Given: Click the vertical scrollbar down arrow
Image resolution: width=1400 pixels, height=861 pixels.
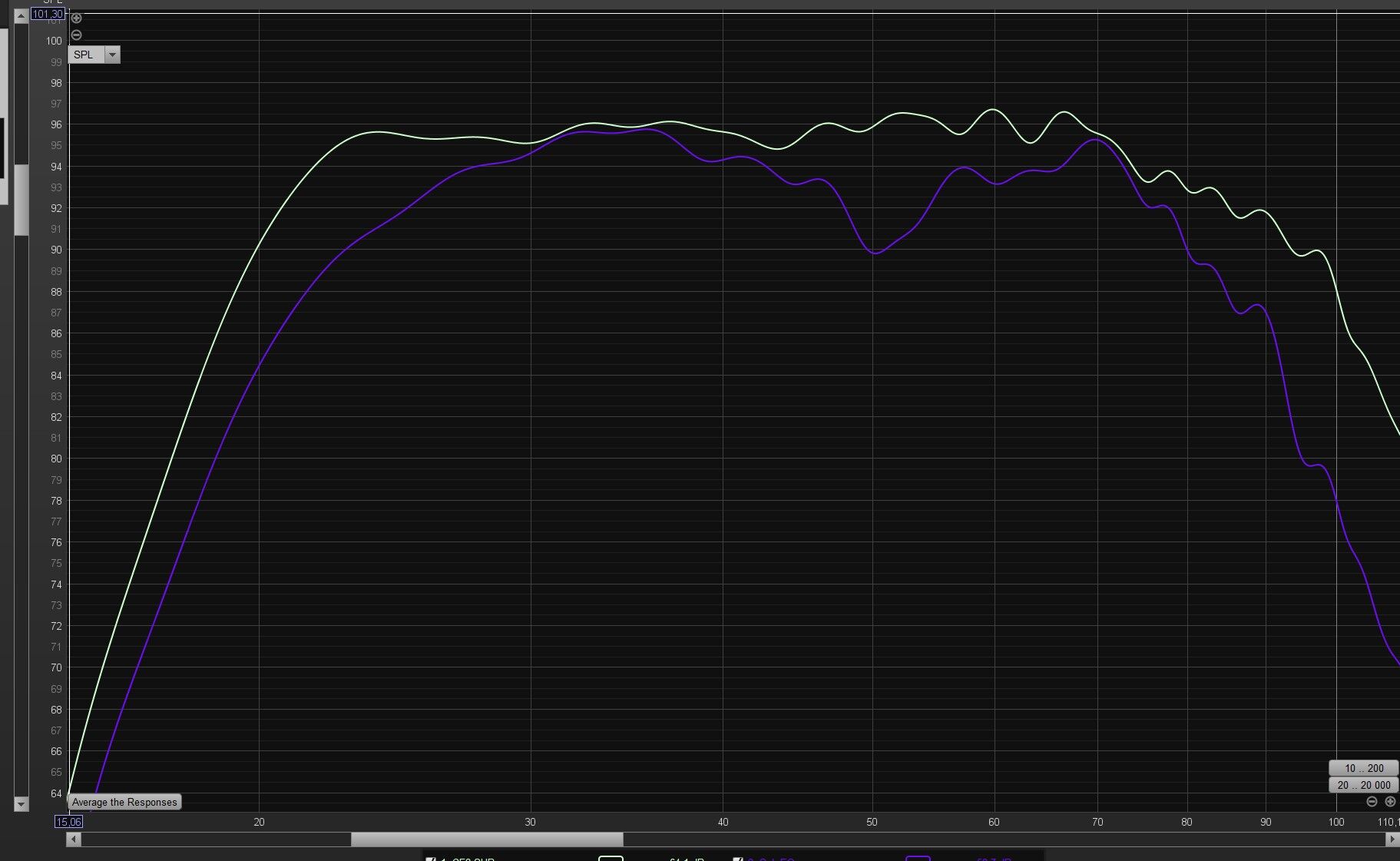Looking at the screenshot, I should (x=22, y=804).
